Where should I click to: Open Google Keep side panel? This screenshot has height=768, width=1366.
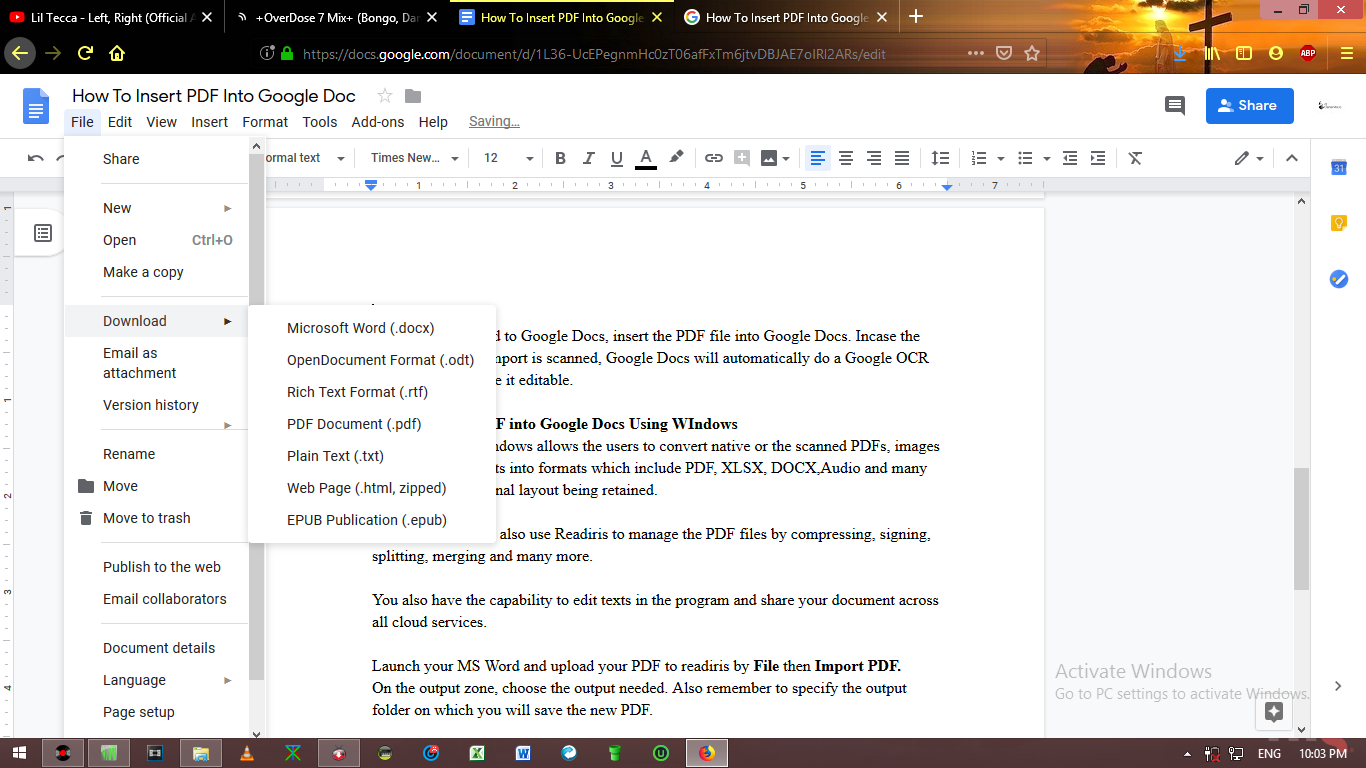pos(1339,223)
